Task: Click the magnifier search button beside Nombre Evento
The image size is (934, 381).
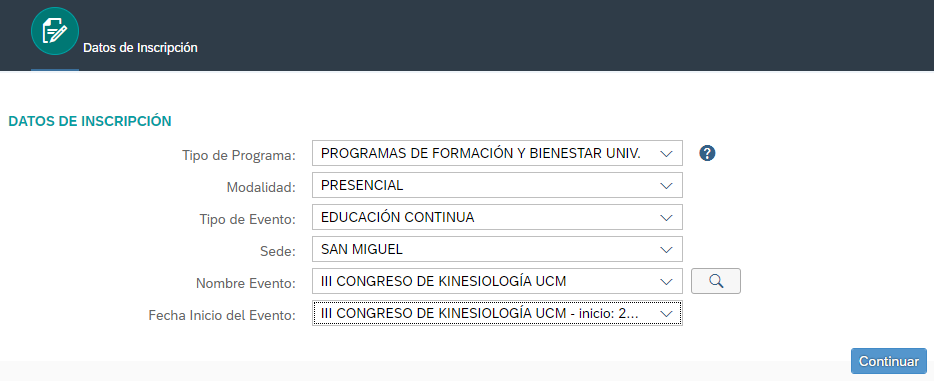Action: 715,281
